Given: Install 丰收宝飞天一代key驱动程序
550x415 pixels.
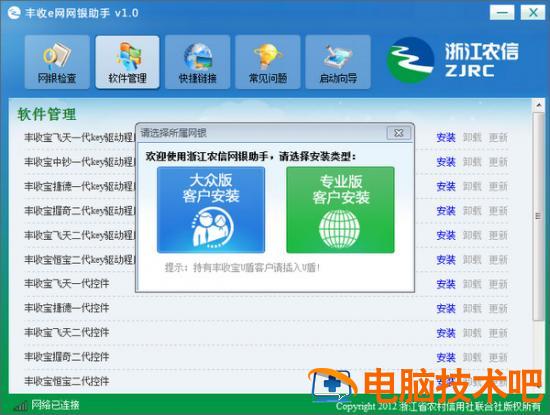Looking at the screenshot, I should tap(446, 138).
